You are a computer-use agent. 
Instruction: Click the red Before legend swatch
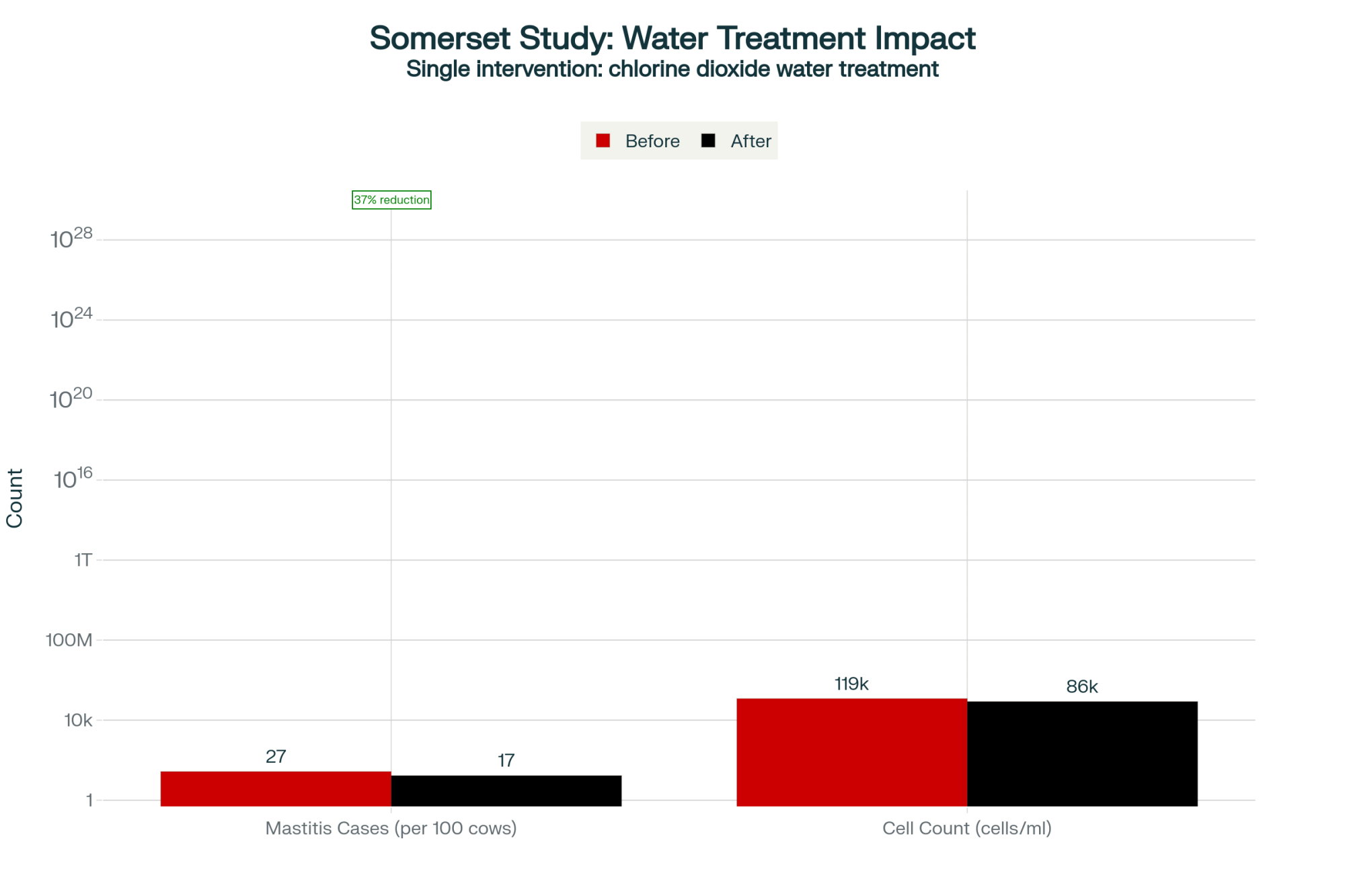click(x=603, y=140)
